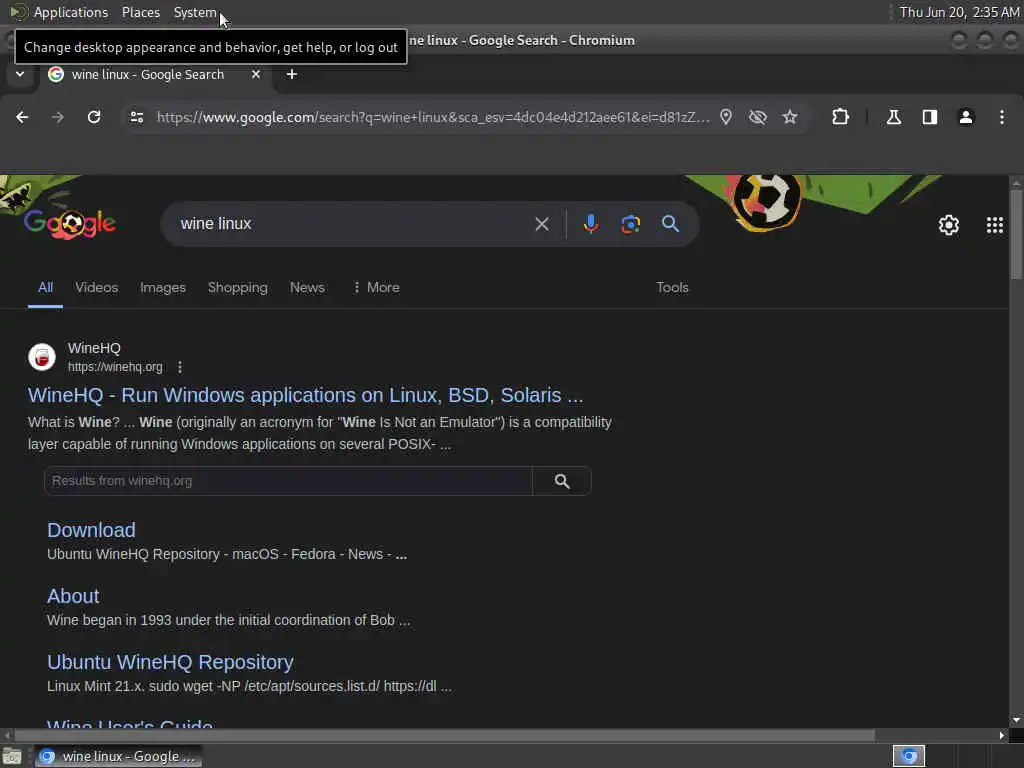Click the scroll-down arrow of vertical scrollbar
The width and height of the screenshot is (1024, 768).
click(x=1016, y=720)
